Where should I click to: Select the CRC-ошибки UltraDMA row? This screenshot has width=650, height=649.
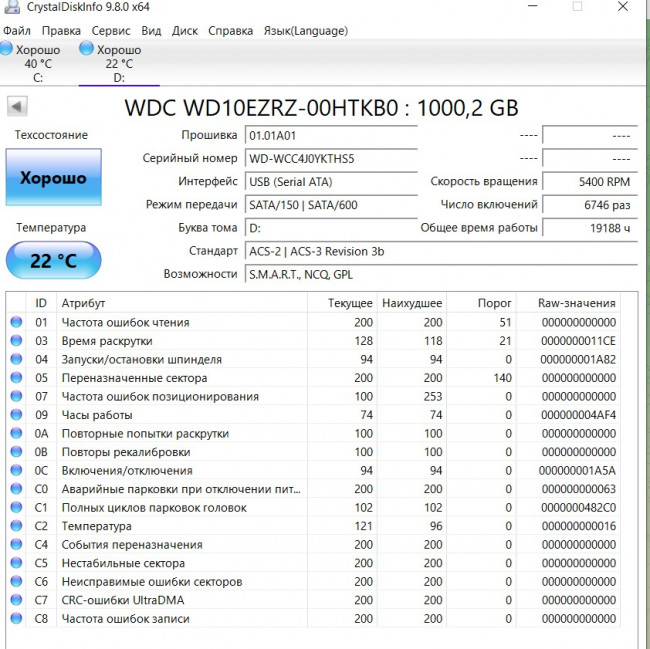(313, 600)
